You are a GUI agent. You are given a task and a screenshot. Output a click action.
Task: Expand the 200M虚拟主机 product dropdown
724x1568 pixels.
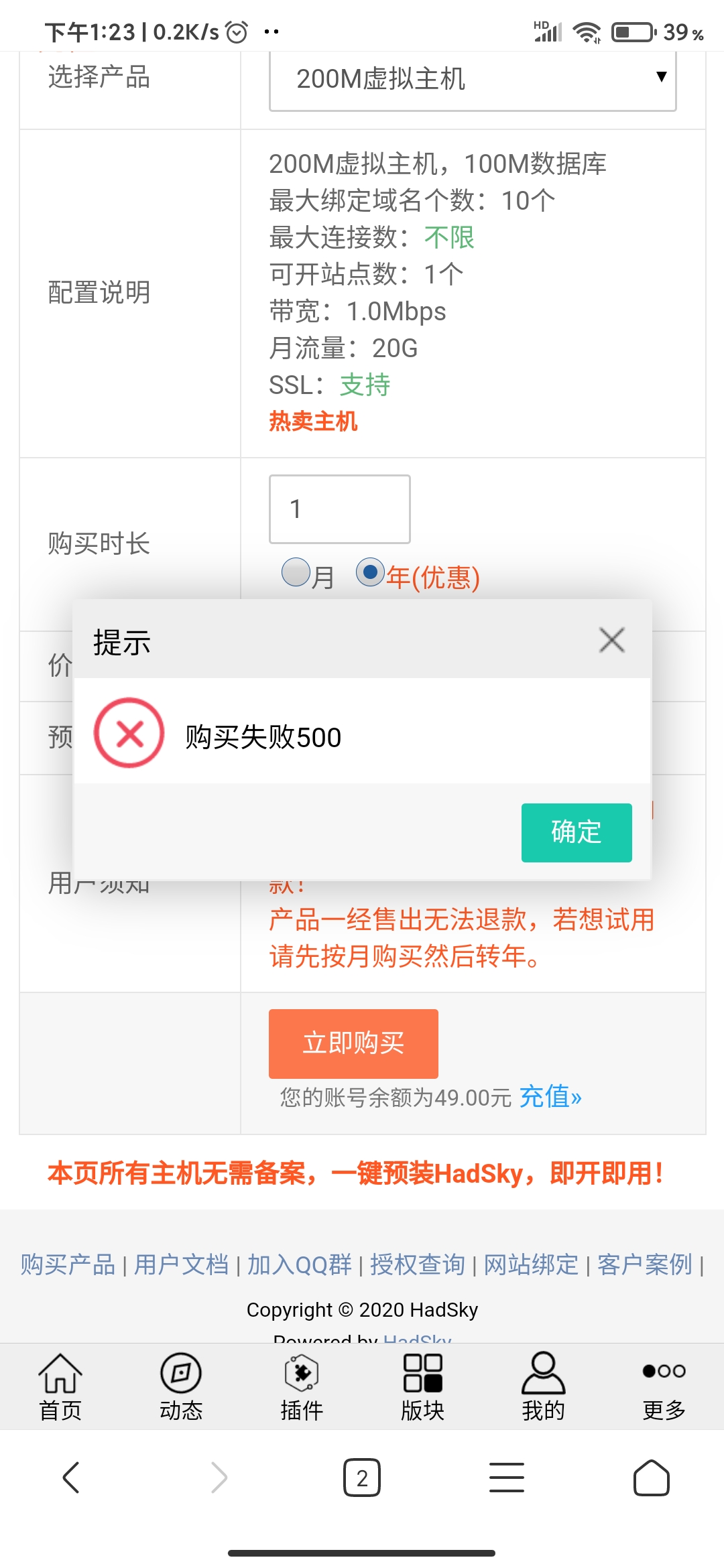pyautogui.click(x=473, y=79)
